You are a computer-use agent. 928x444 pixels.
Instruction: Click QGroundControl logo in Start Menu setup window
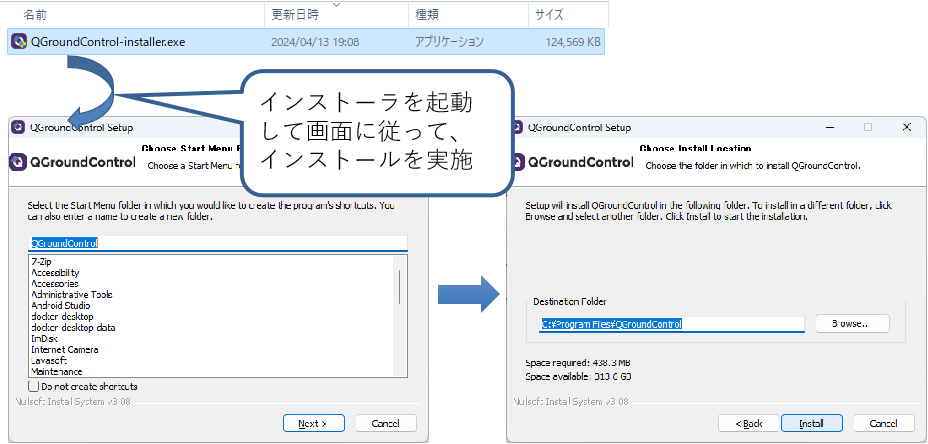point(73,162)
